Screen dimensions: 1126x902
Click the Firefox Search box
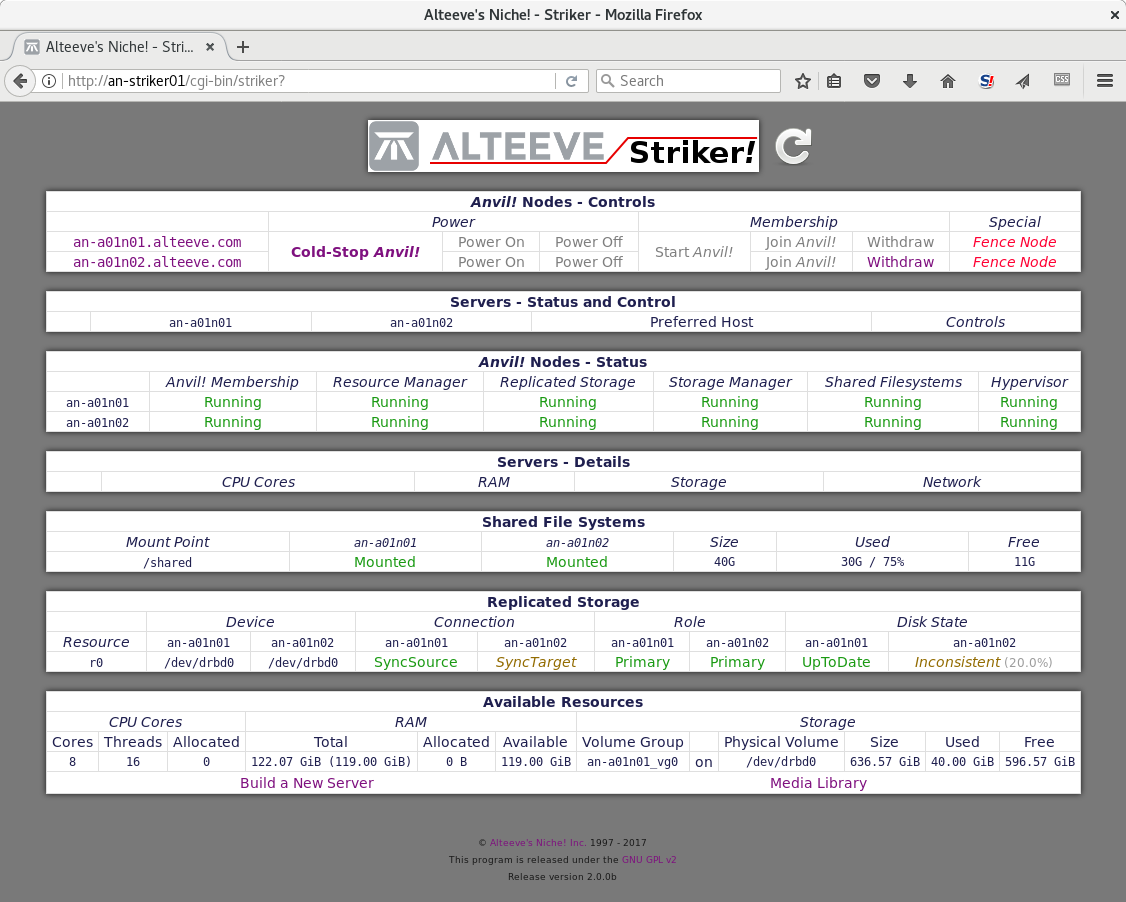[x=688, y=81]
